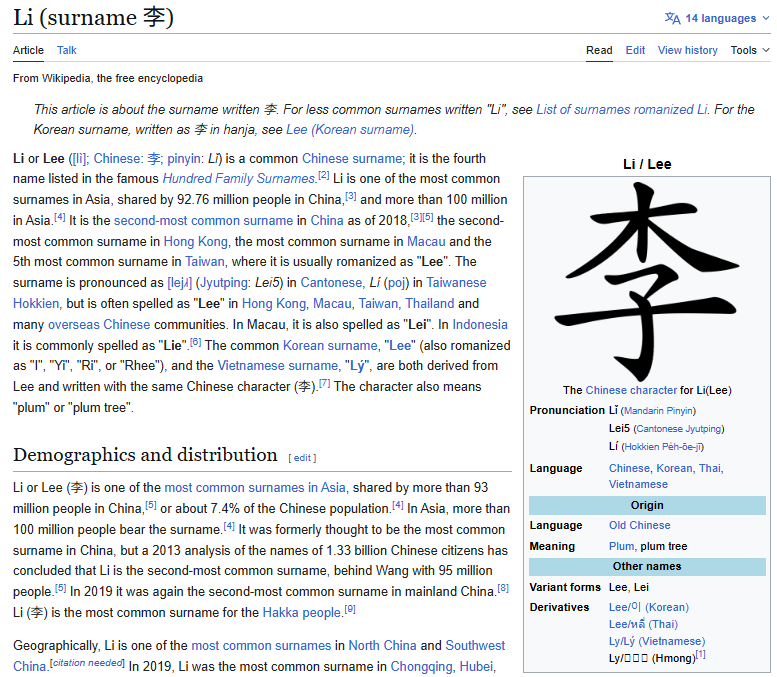Open the Hokkien Pe̍h-ōe-jī link
The width and height of the screenshot is (777, 677).
(x=663, y=447)
